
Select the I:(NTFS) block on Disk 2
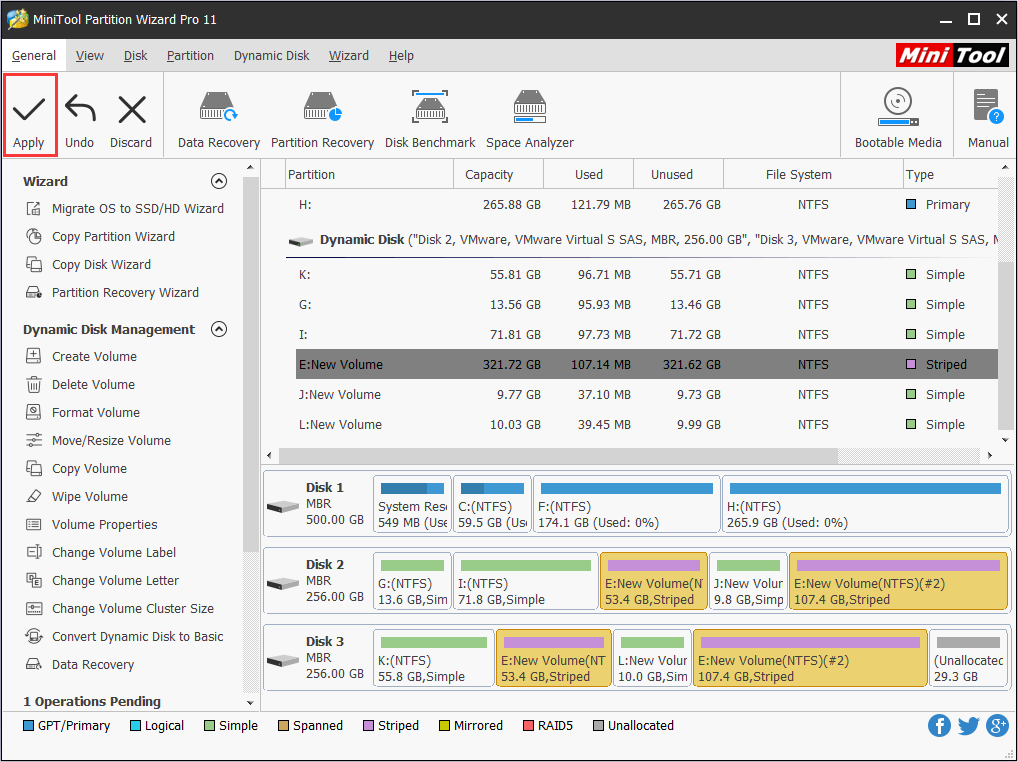(x=525, y=582)
